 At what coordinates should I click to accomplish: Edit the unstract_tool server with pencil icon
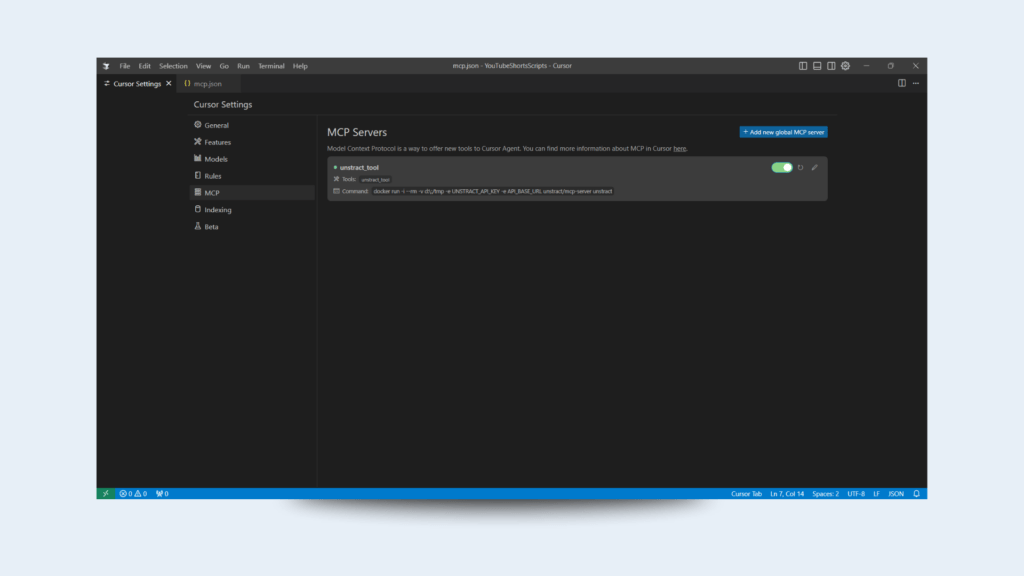click(x=815, y=167)
